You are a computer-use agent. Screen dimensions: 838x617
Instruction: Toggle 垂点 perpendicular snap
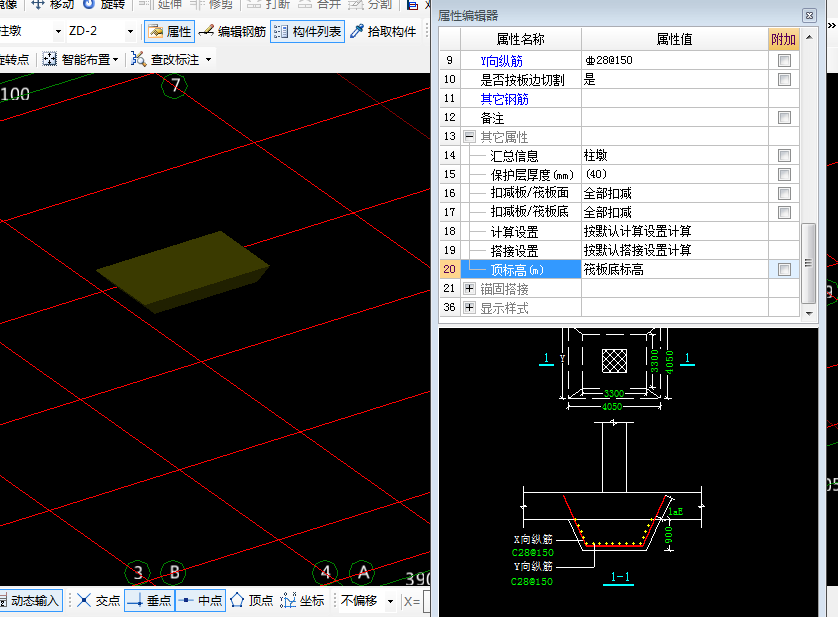149,600
